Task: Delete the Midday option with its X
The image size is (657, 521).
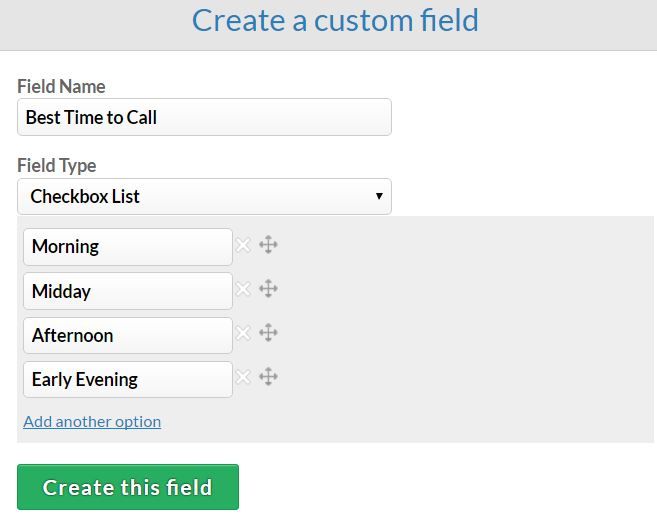Action: click(243, 289)
